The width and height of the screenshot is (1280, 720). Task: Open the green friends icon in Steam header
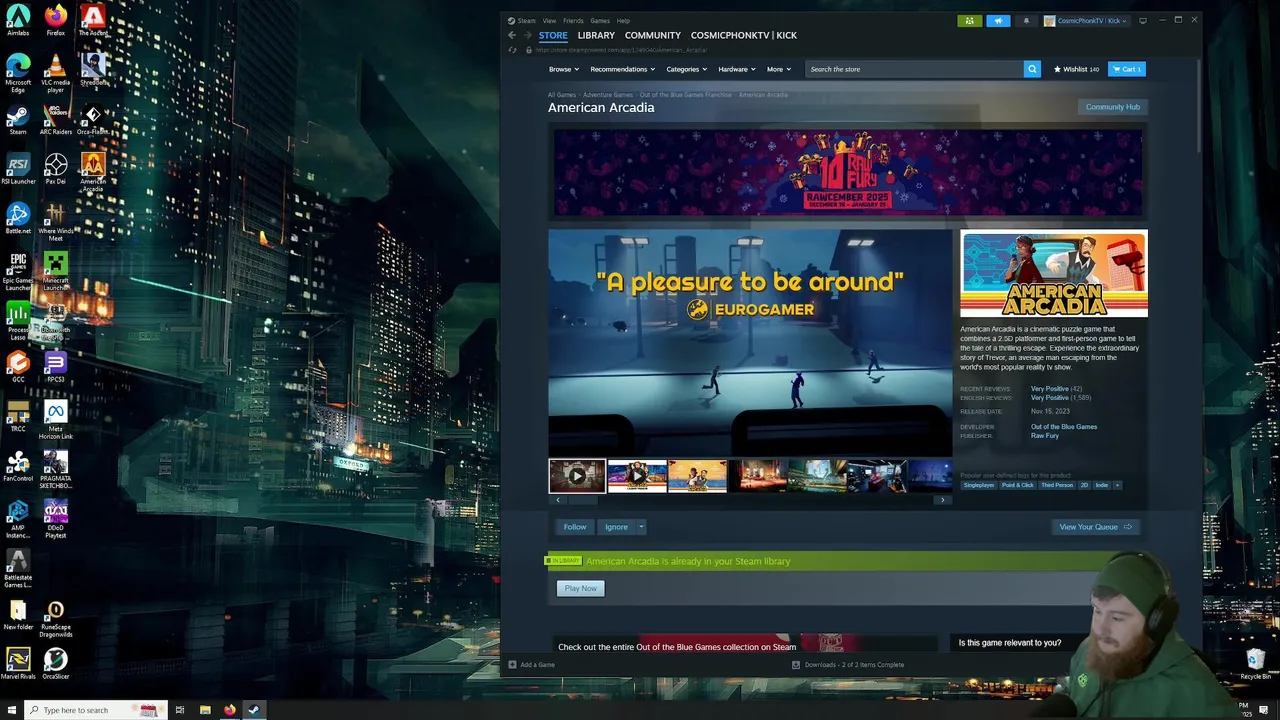click(969, 20)
